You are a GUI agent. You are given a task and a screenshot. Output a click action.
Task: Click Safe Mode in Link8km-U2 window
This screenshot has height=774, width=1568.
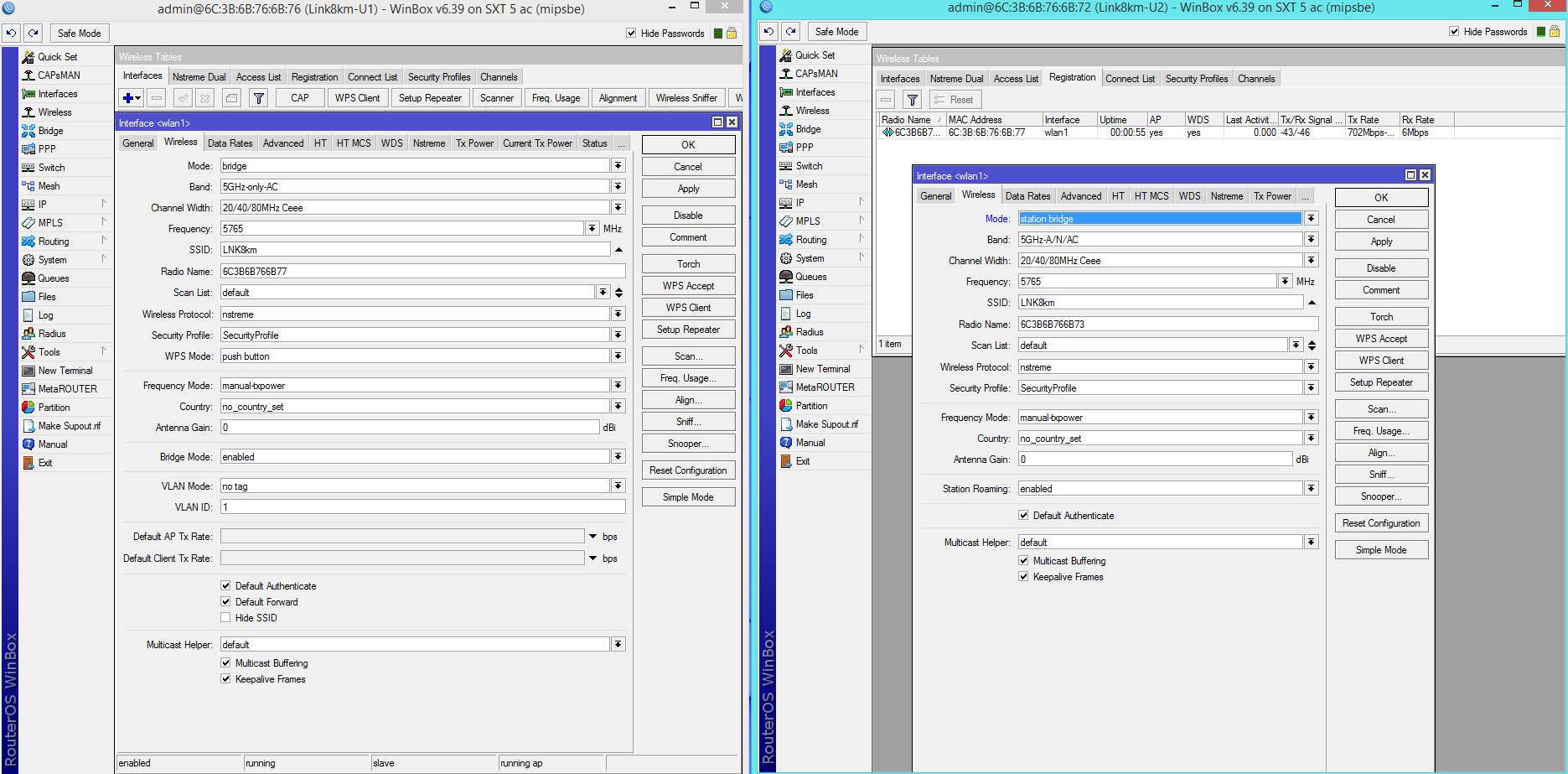pos(836,32)
